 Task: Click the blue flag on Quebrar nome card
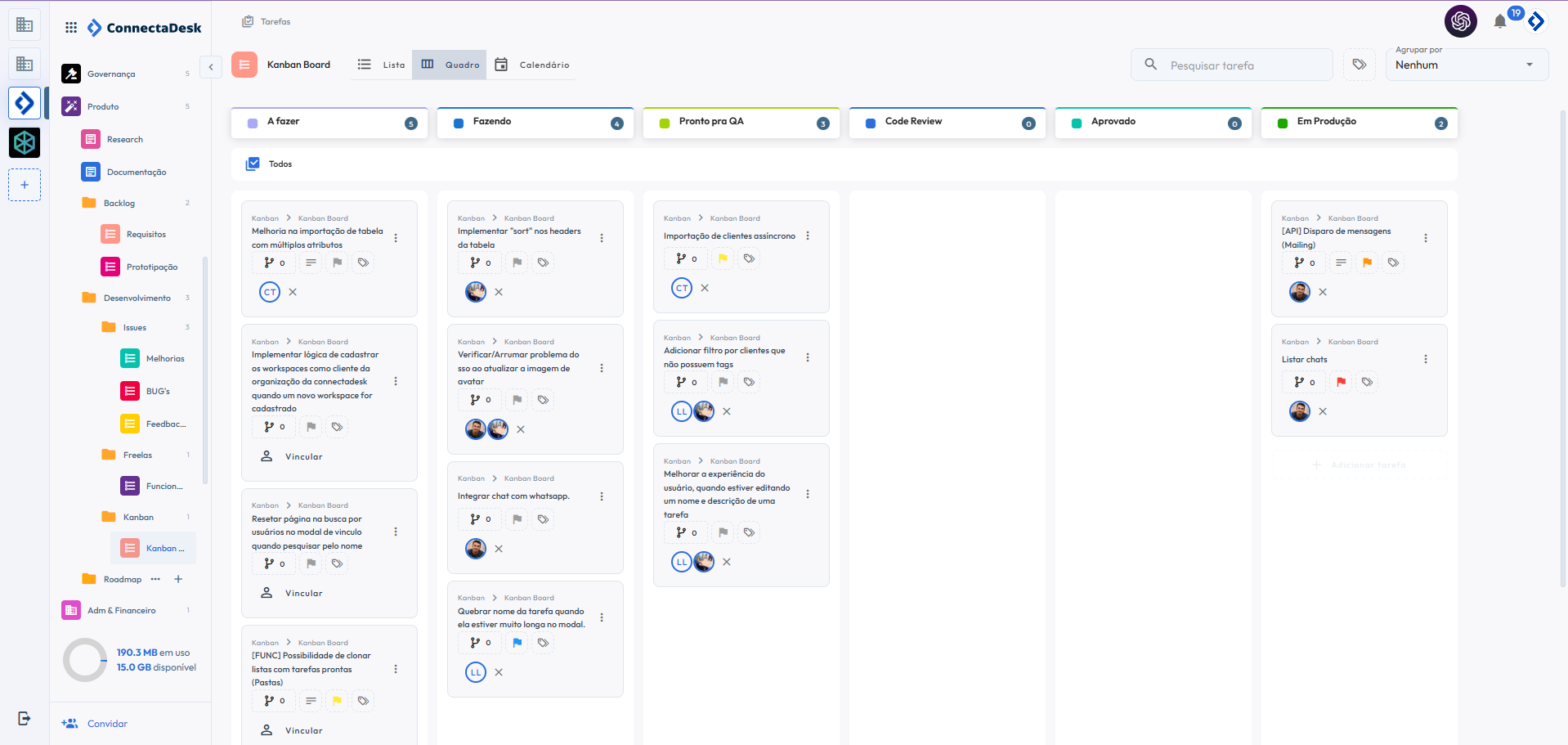tap(517, 643)
